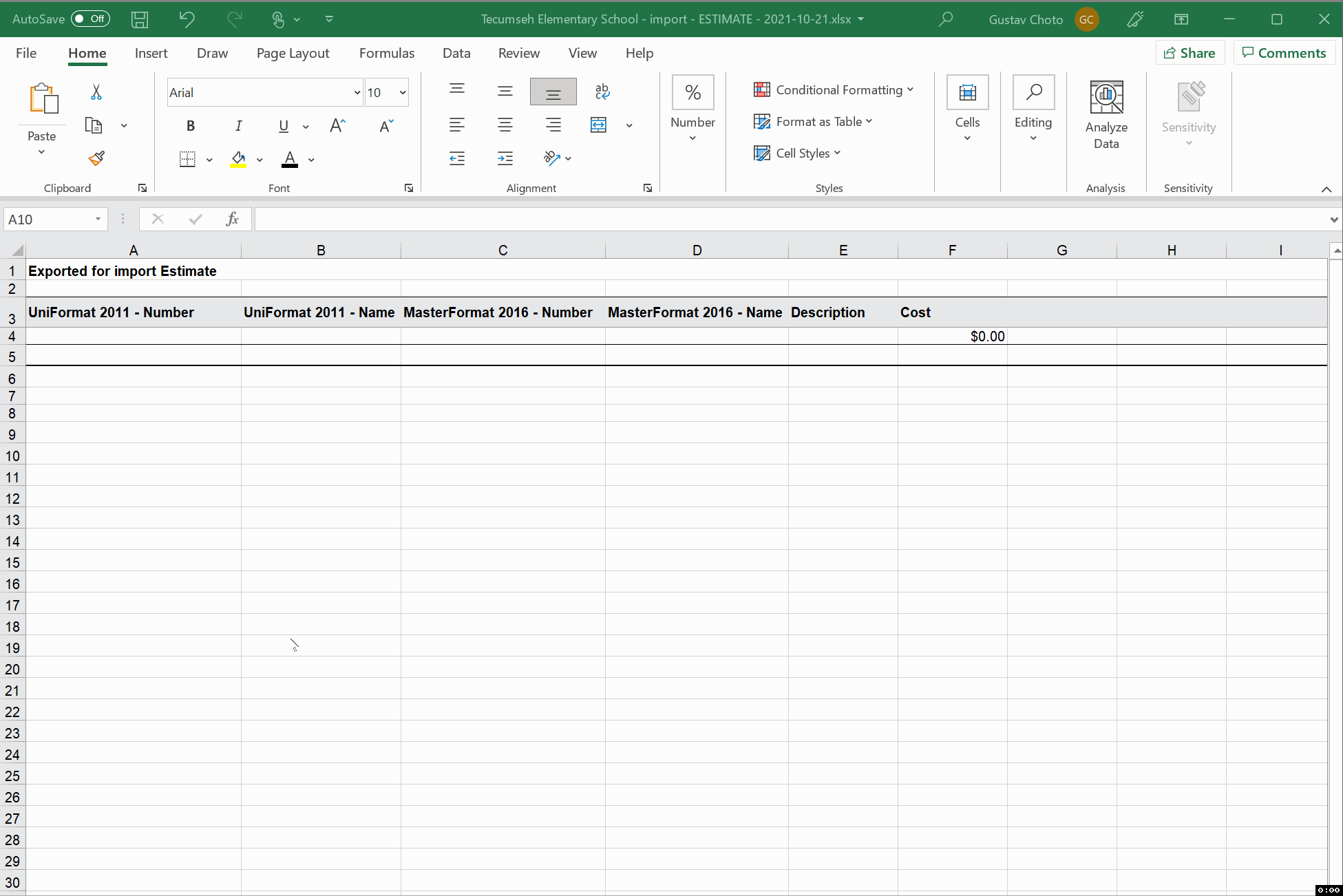Screen dimensions: 1343x896
Task: Toggle bold formatting
Action: pos(191,125)
